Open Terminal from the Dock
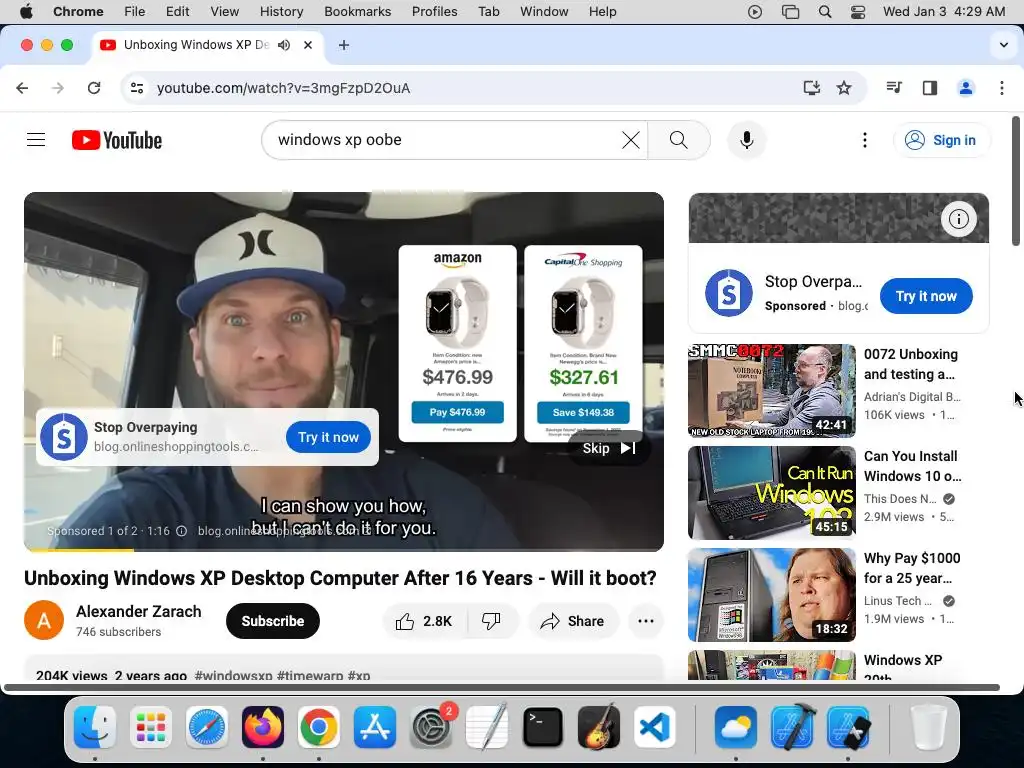 click(x=543, y=727)
